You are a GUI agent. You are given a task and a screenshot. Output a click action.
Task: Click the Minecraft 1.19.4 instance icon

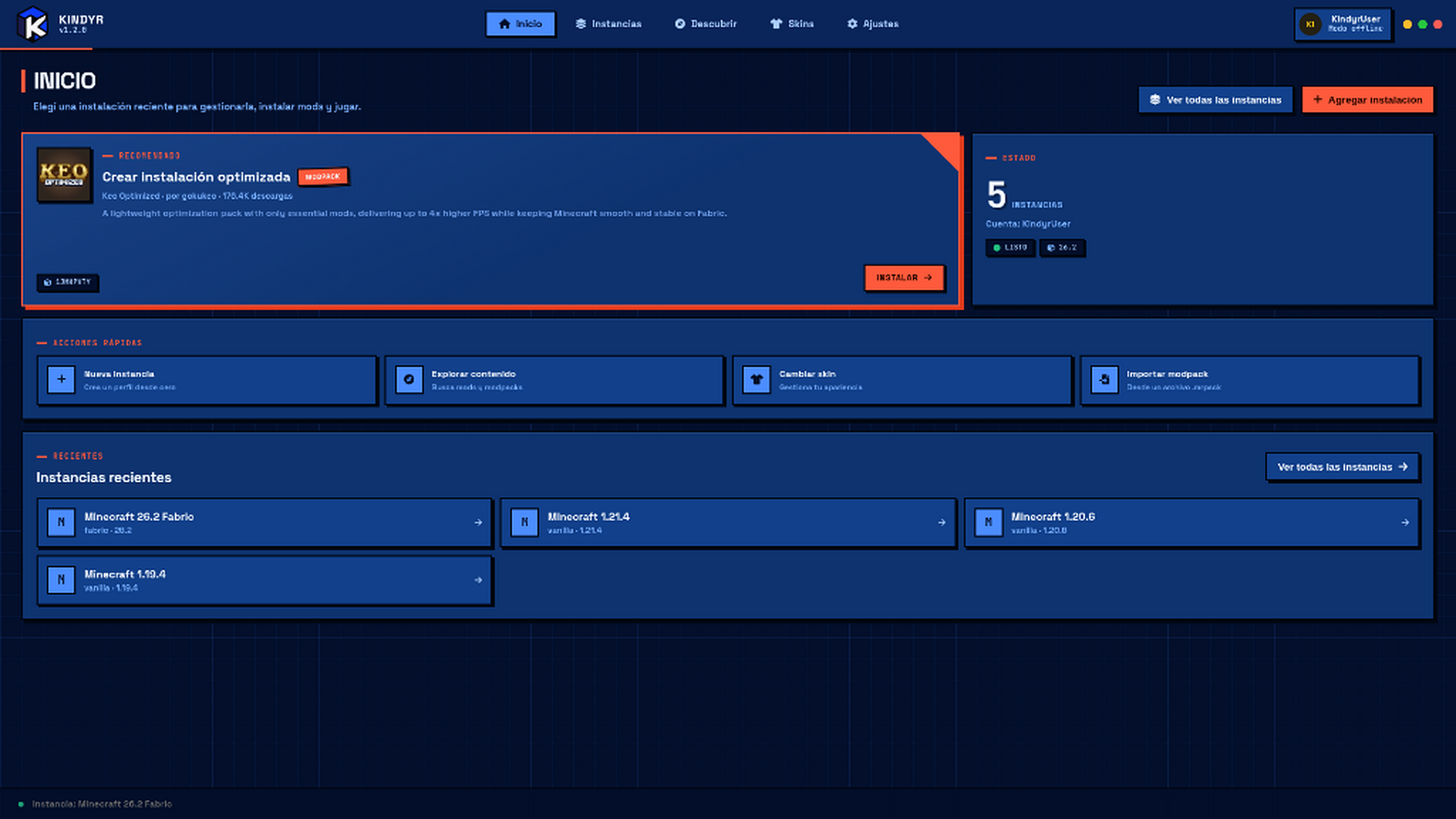coord(61,579)
